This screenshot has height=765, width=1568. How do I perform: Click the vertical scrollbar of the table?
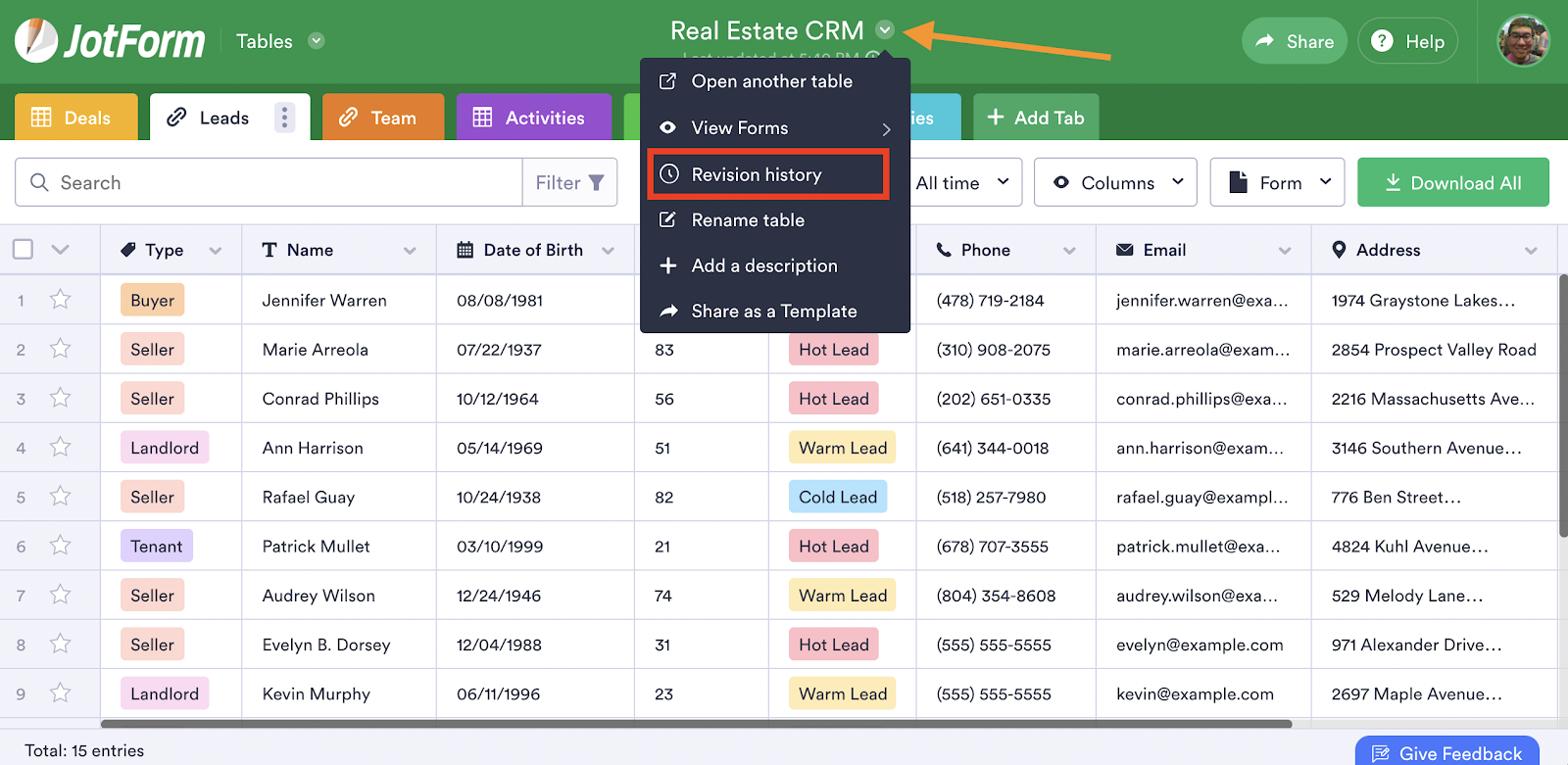point(1563,406)
